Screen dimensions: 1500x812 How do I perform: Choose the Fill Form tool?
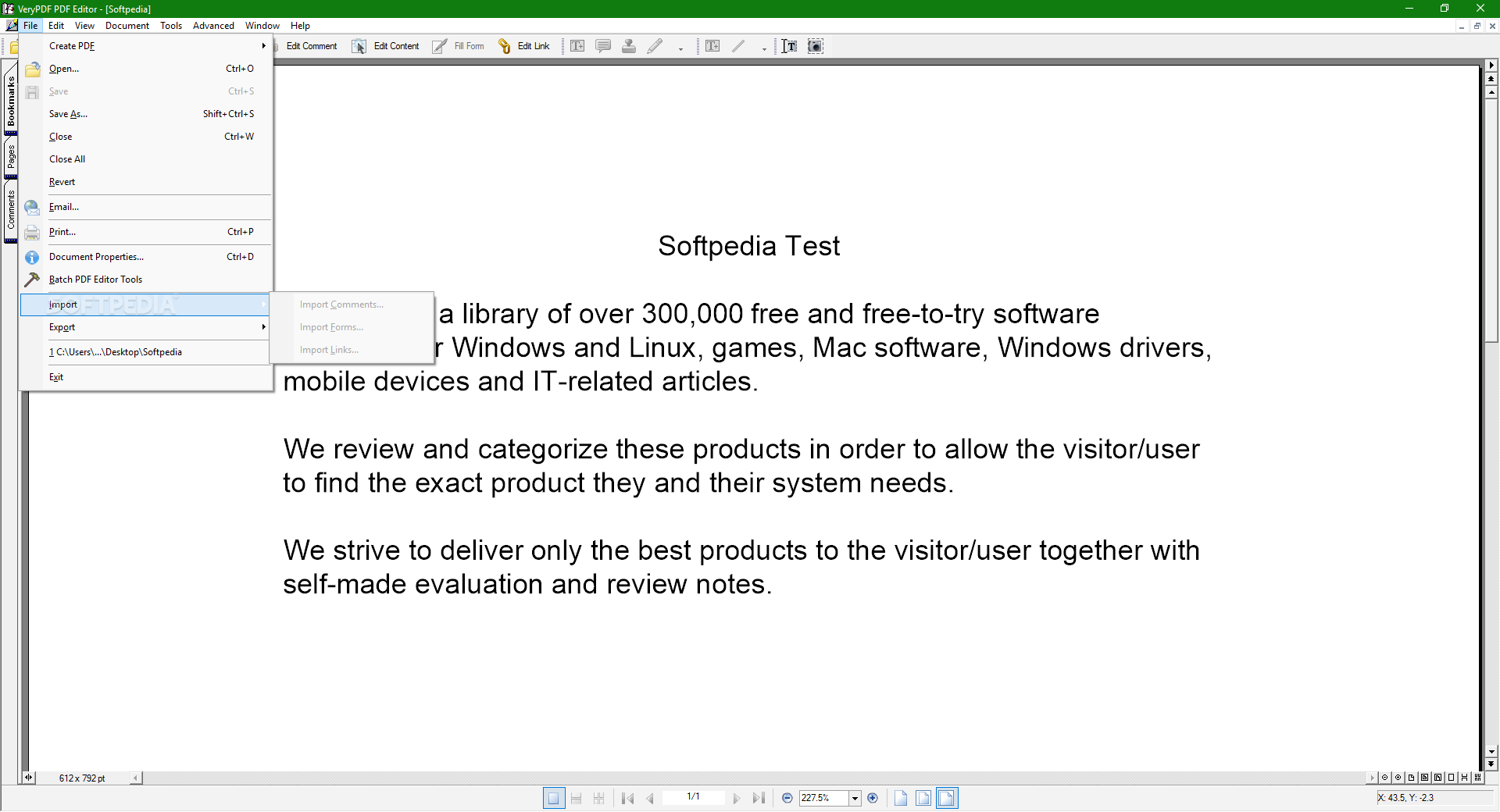coord(459,46)
